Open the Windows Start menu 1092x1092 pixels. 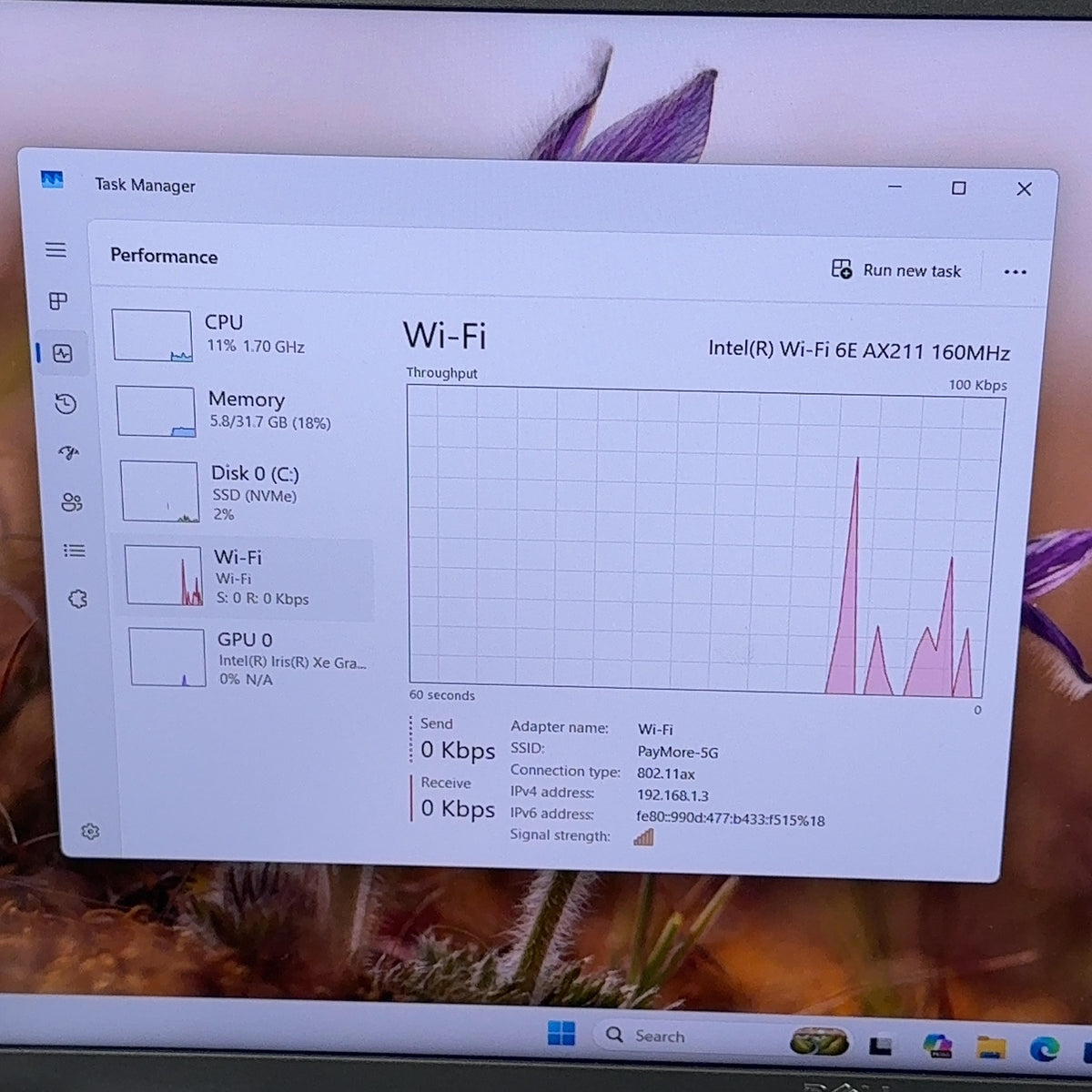[x=561, y=1033]
